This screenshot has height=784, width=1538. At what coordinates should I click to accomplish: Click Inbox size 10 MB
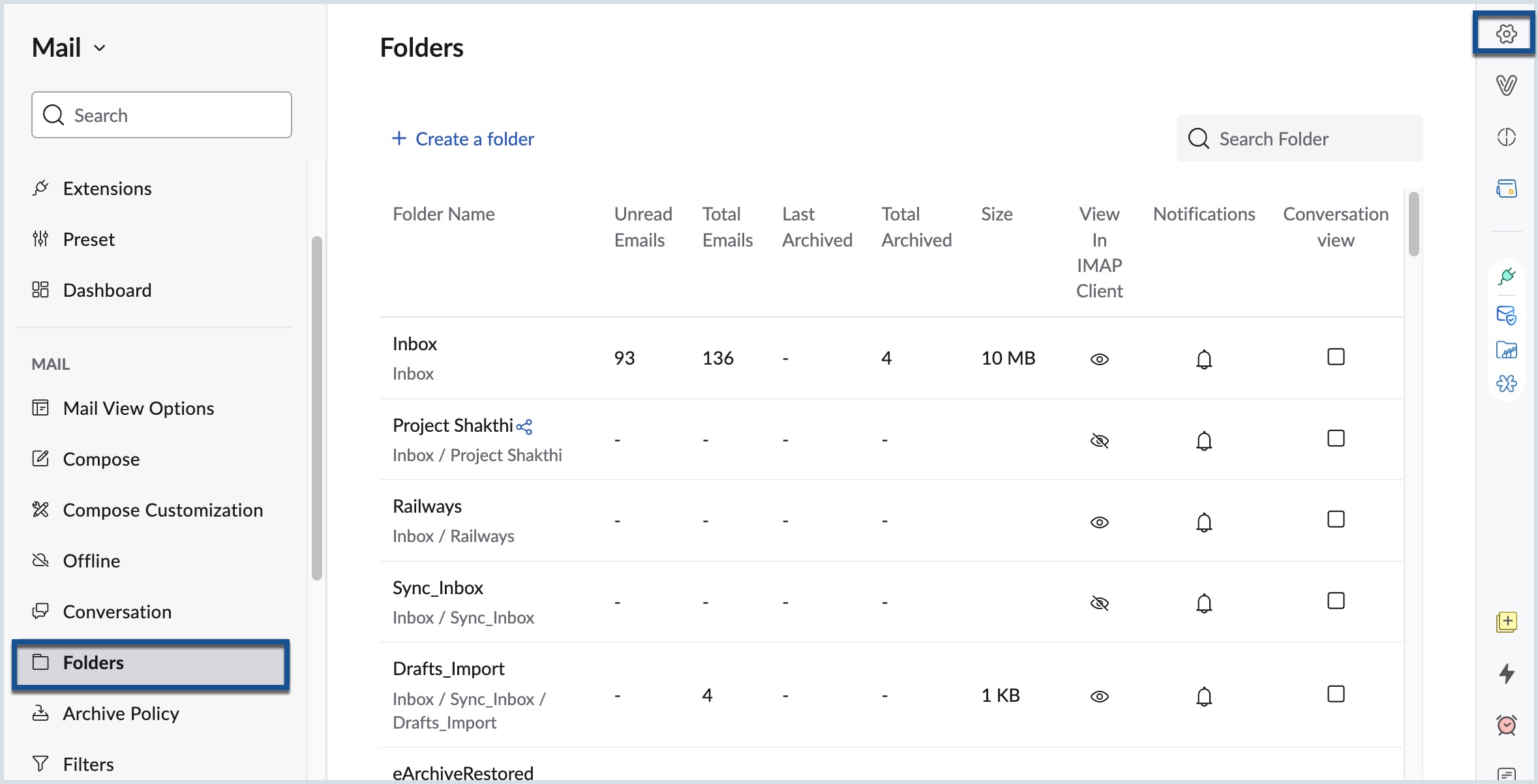[x=1008, y=358]
